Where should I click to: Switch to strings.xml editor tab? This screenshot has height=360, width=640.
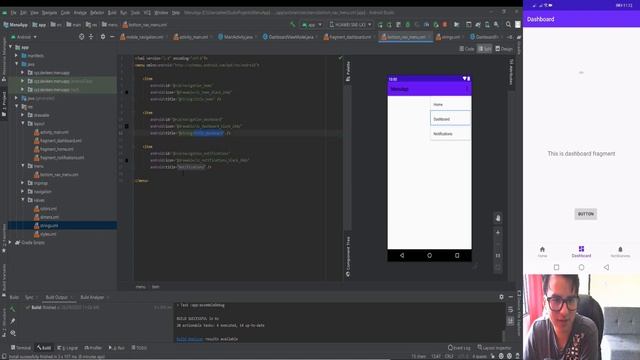pyautogui.click(x=449, y=37)
